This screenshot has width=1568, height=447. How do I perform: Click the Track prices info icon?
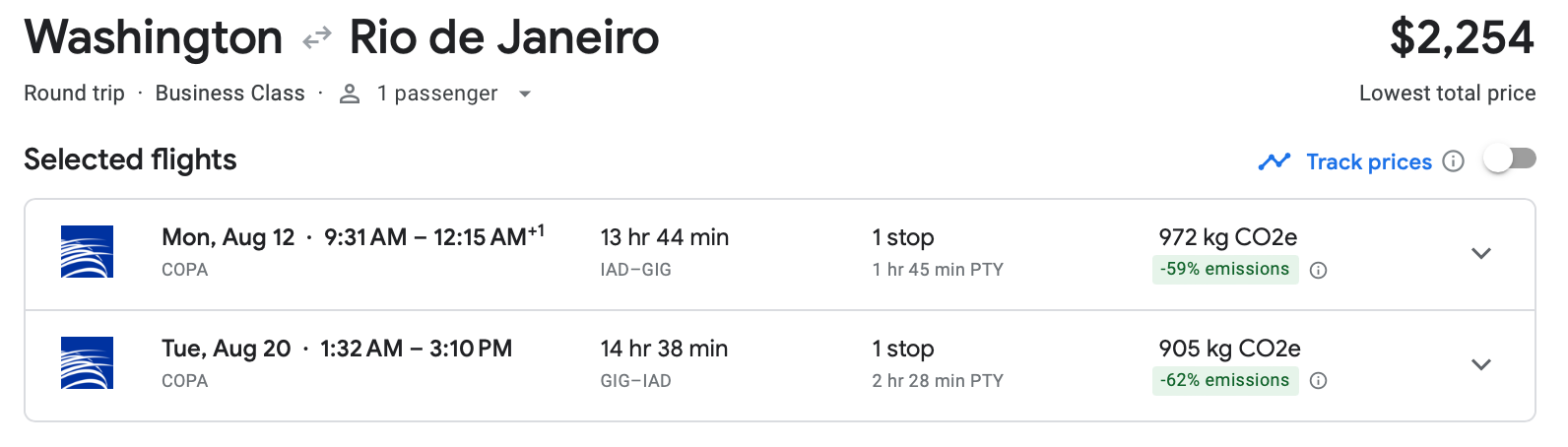pyautogui.click(x=1453, y=161)
